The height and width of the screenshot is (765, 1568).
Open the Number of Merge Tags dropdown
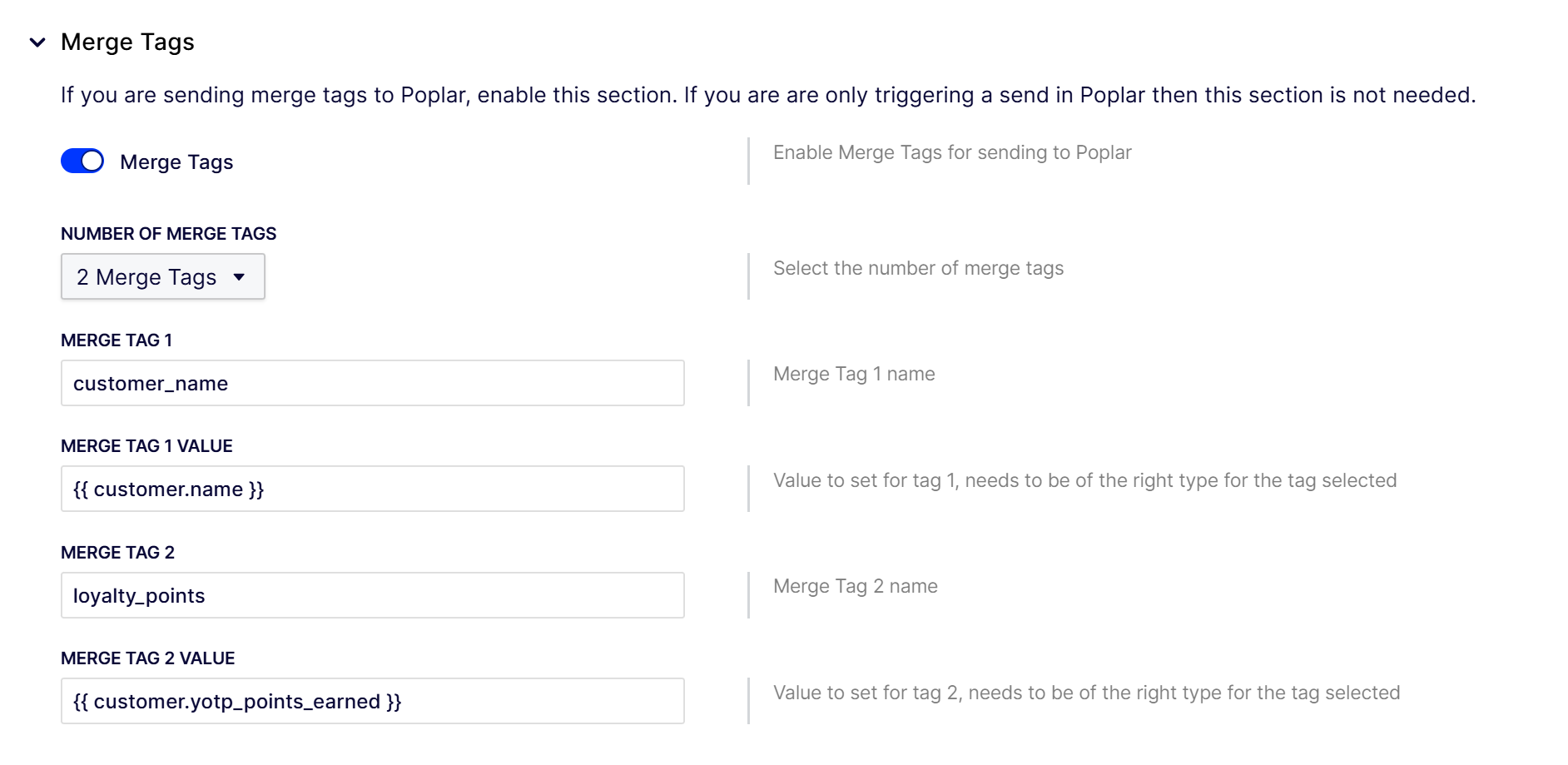[162, 276]
